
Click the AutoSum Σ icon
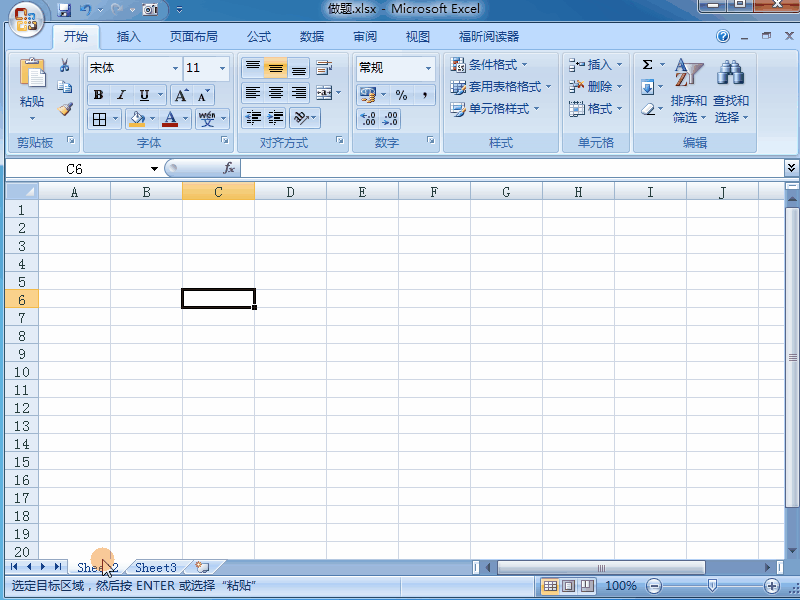[645, 63]
